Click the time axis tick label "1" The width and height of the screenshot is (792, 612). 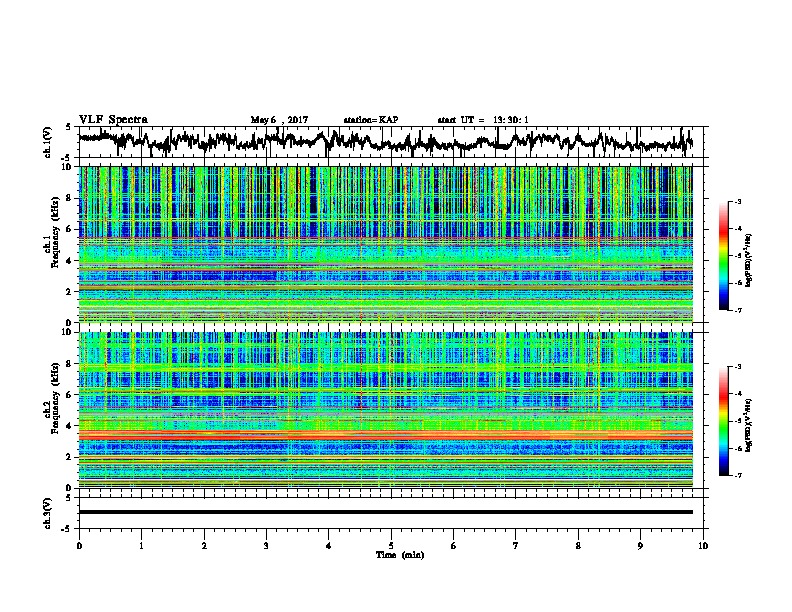click(141, 546)
